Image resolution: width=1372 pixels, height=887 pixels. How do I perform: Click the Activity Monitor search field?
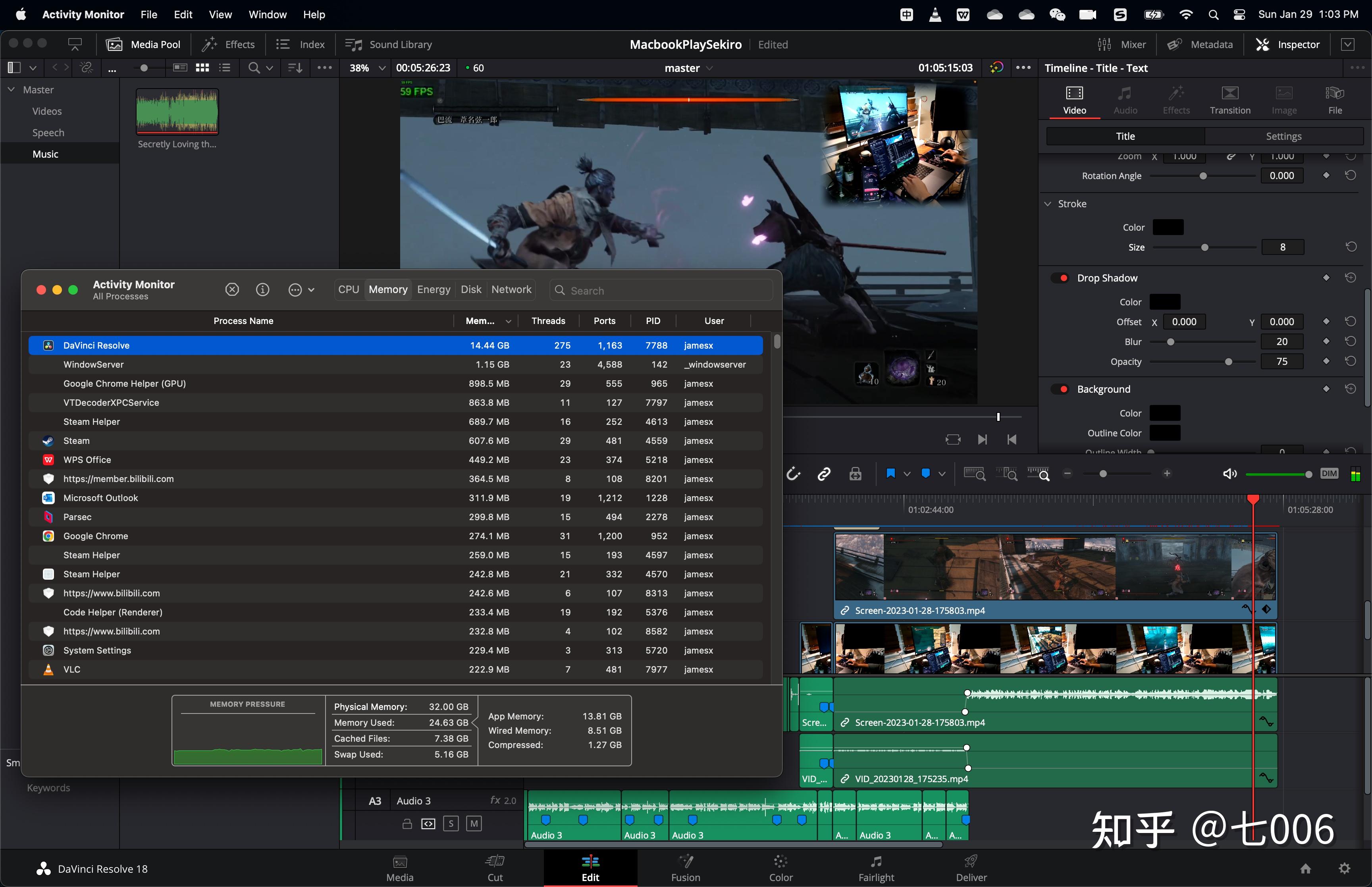(x=661, y=290)
